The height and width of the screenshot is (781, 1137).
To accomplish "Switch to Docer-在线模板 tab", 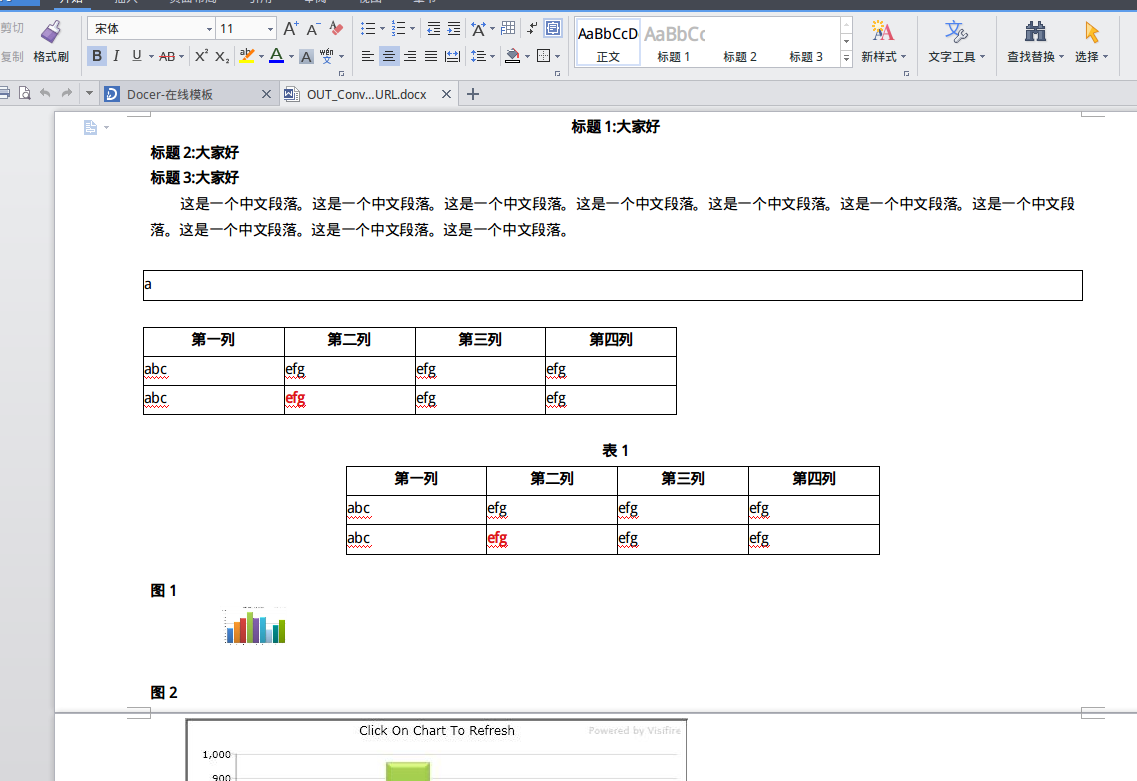I will pyautogui.click(x=170, y=94).
